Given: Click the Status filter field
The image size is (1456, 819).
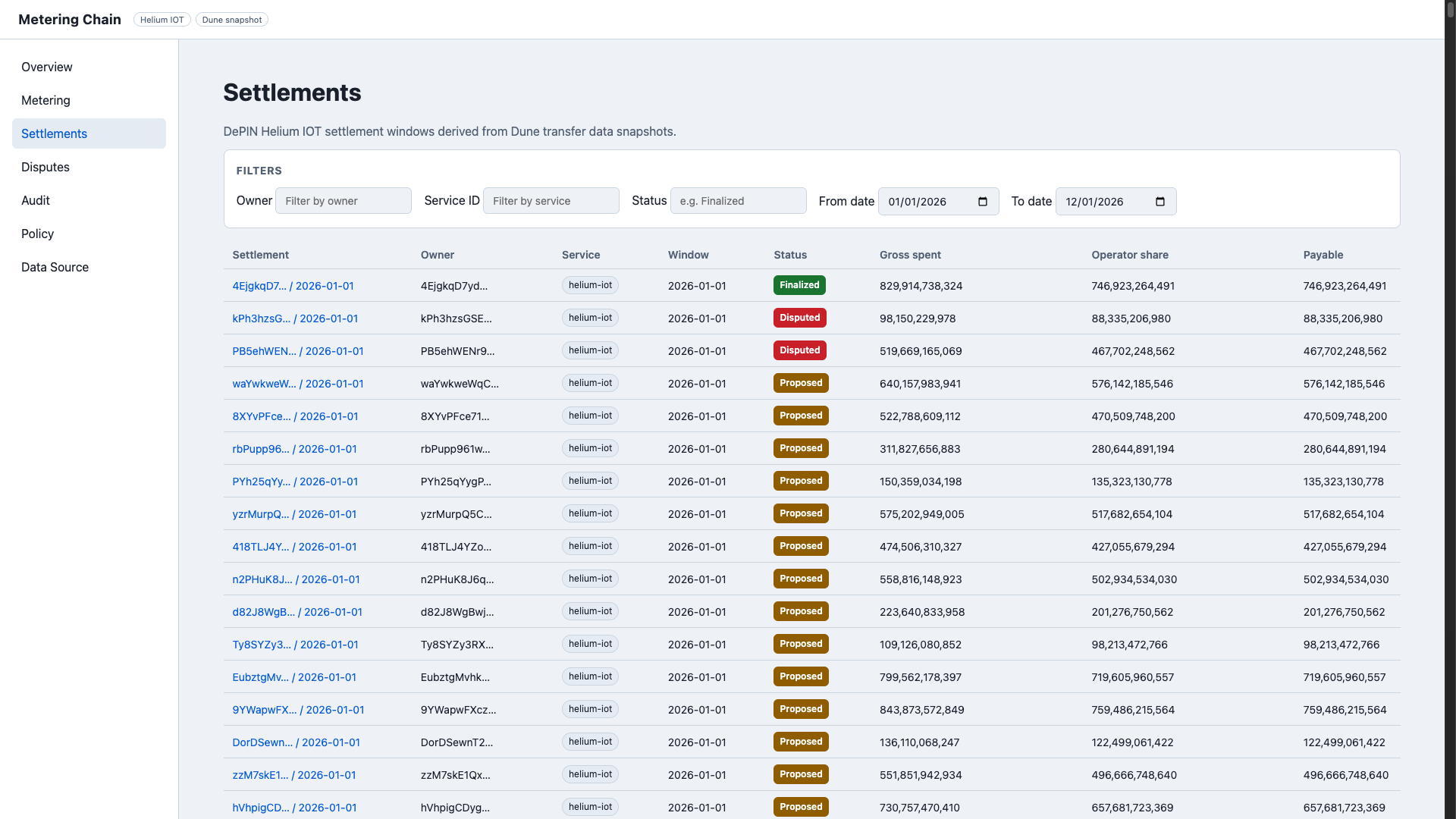Looking at the screenshot, I should [x=737, y=201].
